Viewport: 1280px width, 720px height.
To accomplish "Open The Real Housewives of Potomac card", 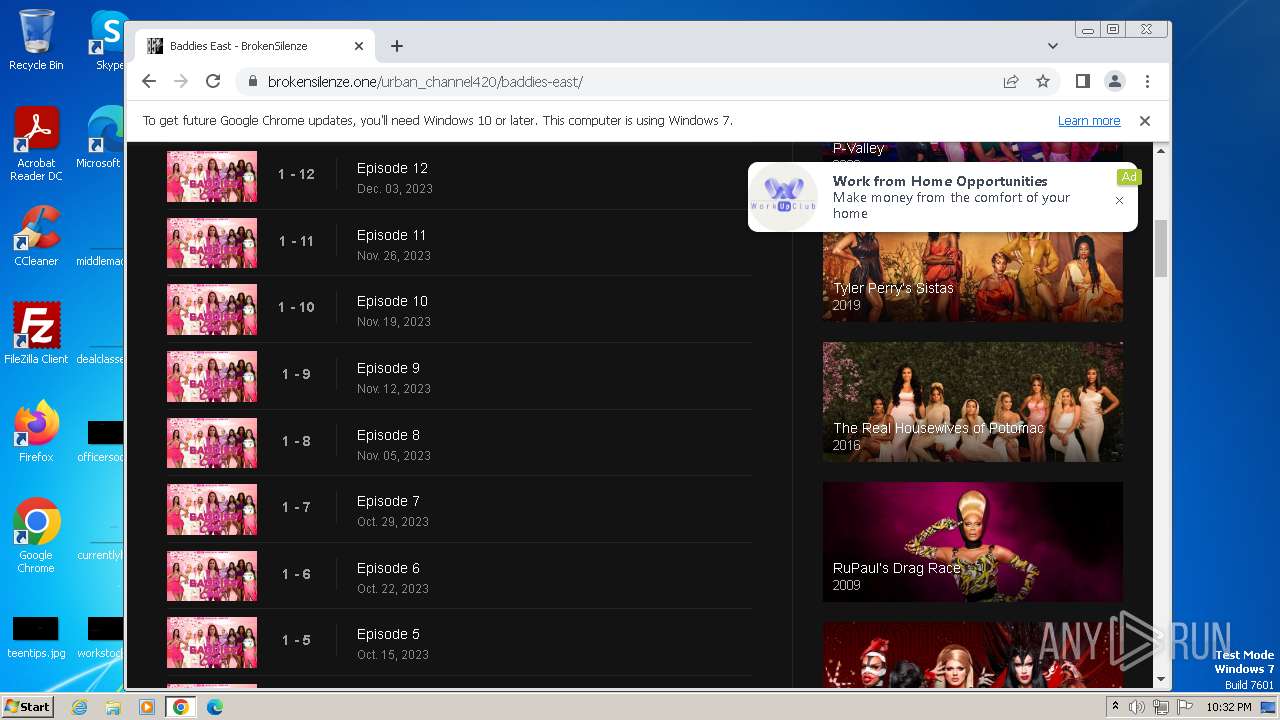I will point(973,402).
